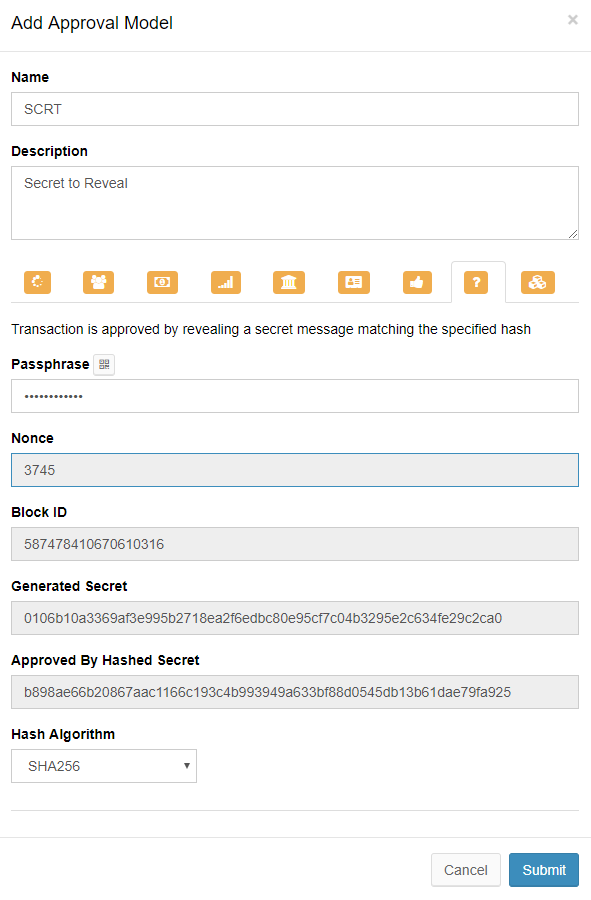Select the ID card approval tab
Screen dimensions: 591x900
point(353,282)
